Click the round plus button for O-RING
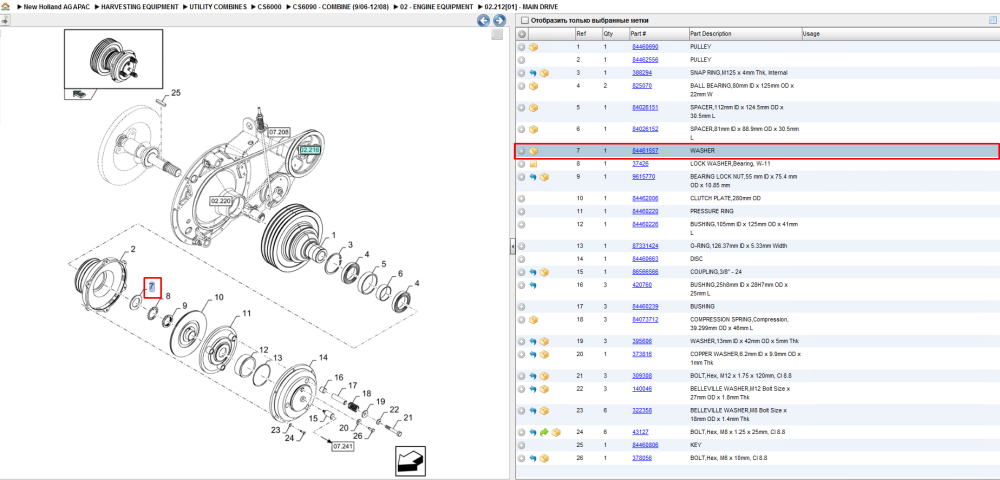The width and height of the screenshot is (1000, 480). click(522, 246)
